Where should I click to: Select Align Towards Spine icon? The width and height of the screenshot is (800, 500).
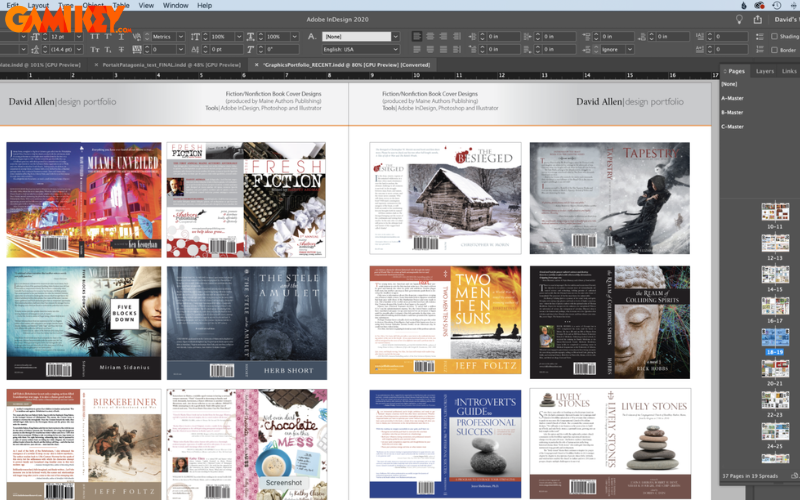click(457, 36)
